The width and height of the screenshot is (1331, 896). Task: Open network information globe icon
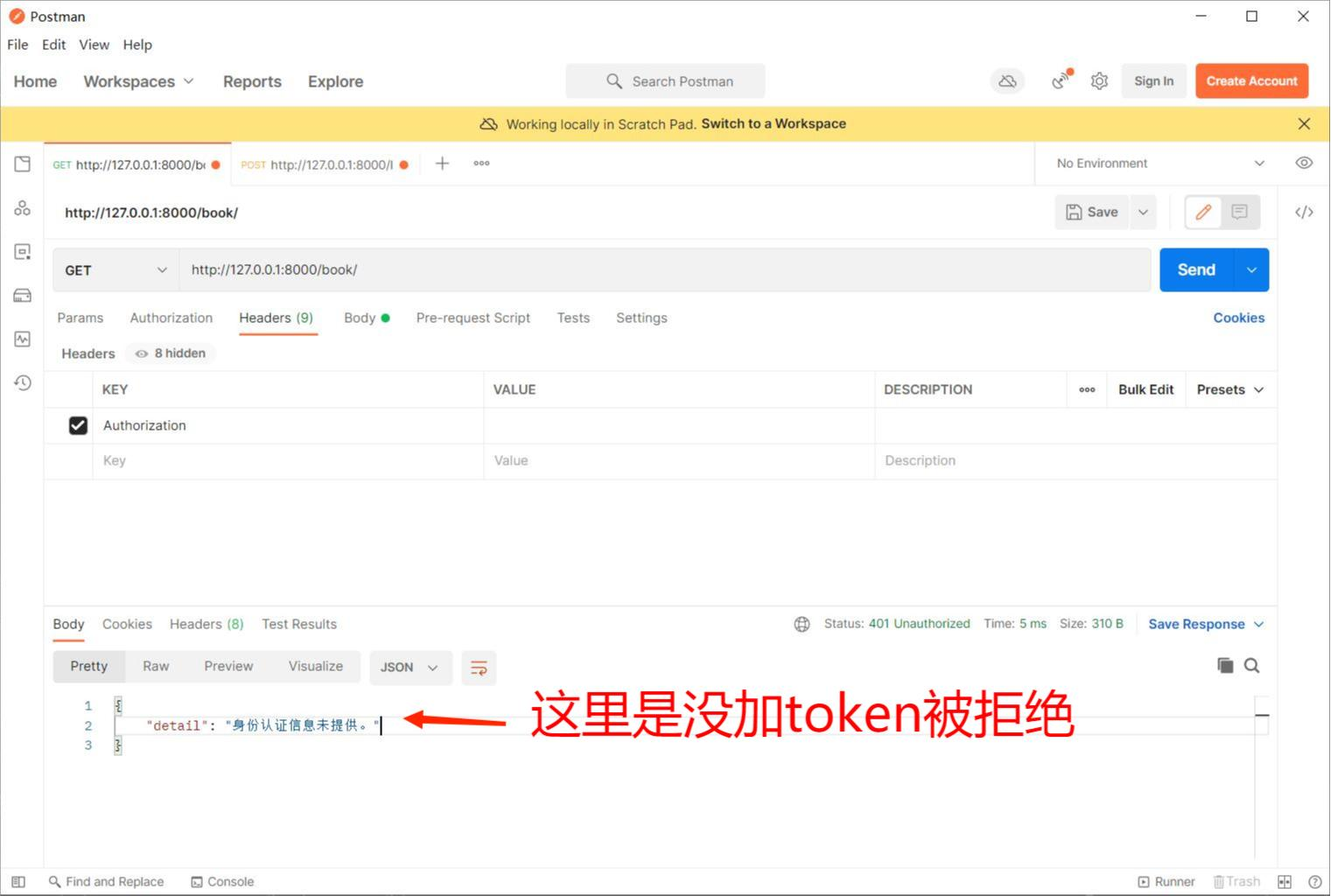tap(802, 624)
